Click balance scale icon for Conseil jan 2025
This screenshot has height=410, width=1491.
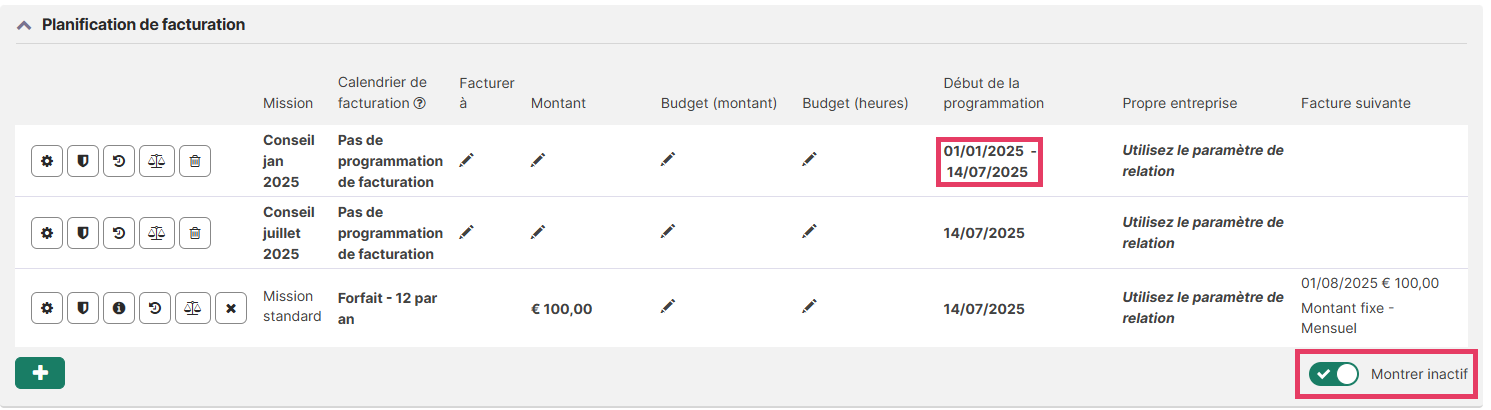coord(157,161)
